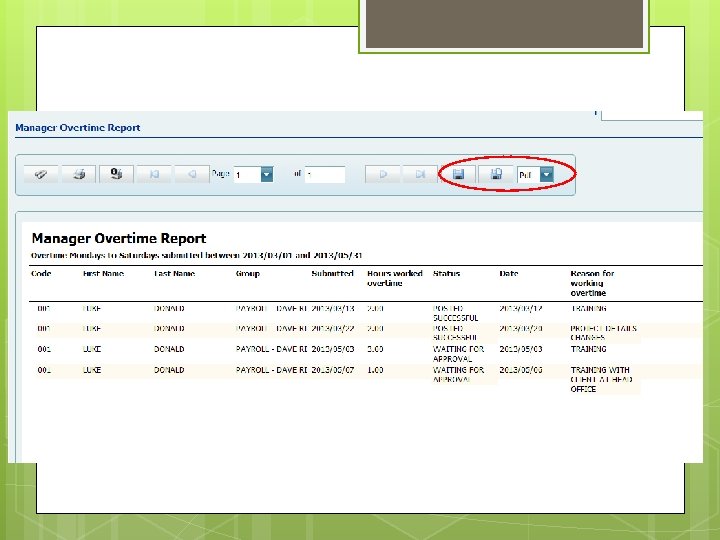Click the Submitted column header

[332, 274]
